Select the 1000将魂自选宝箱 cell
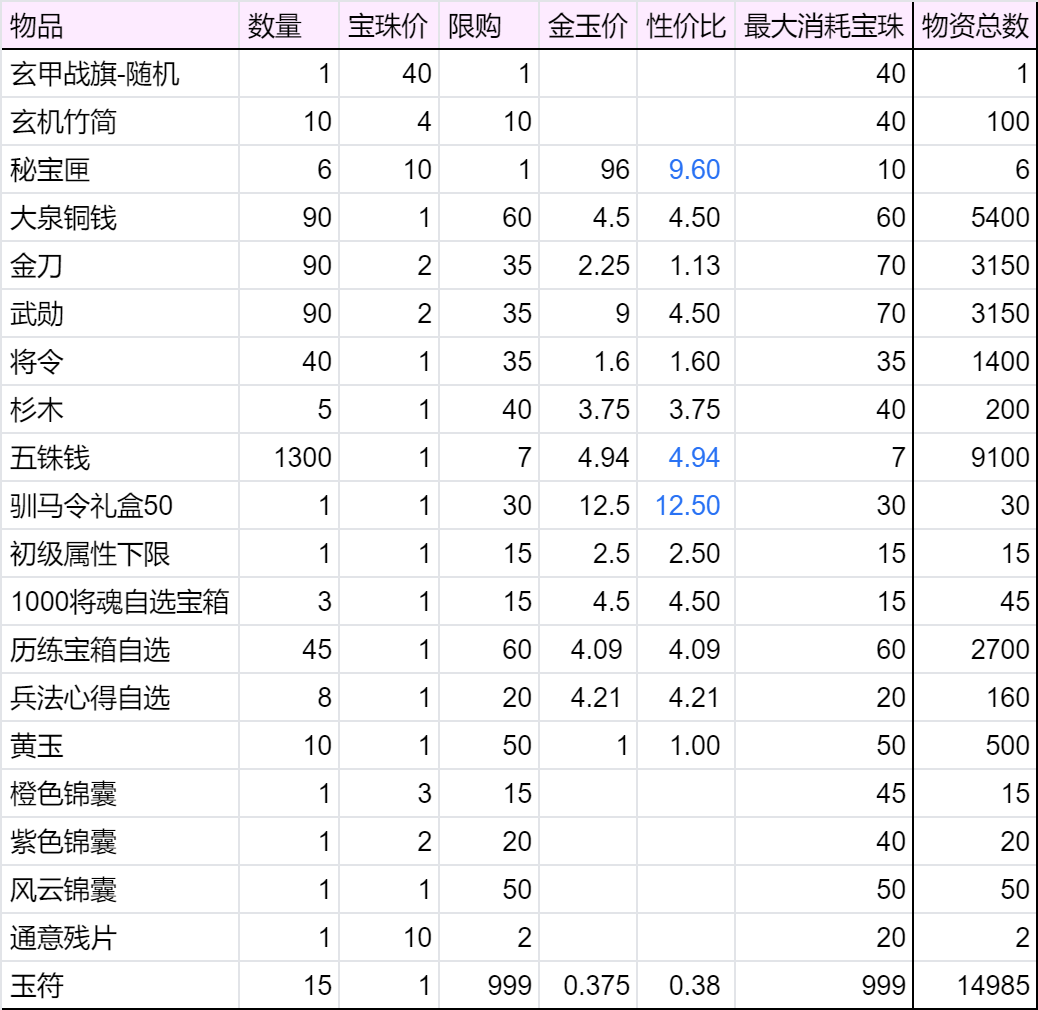 [120, 602]
